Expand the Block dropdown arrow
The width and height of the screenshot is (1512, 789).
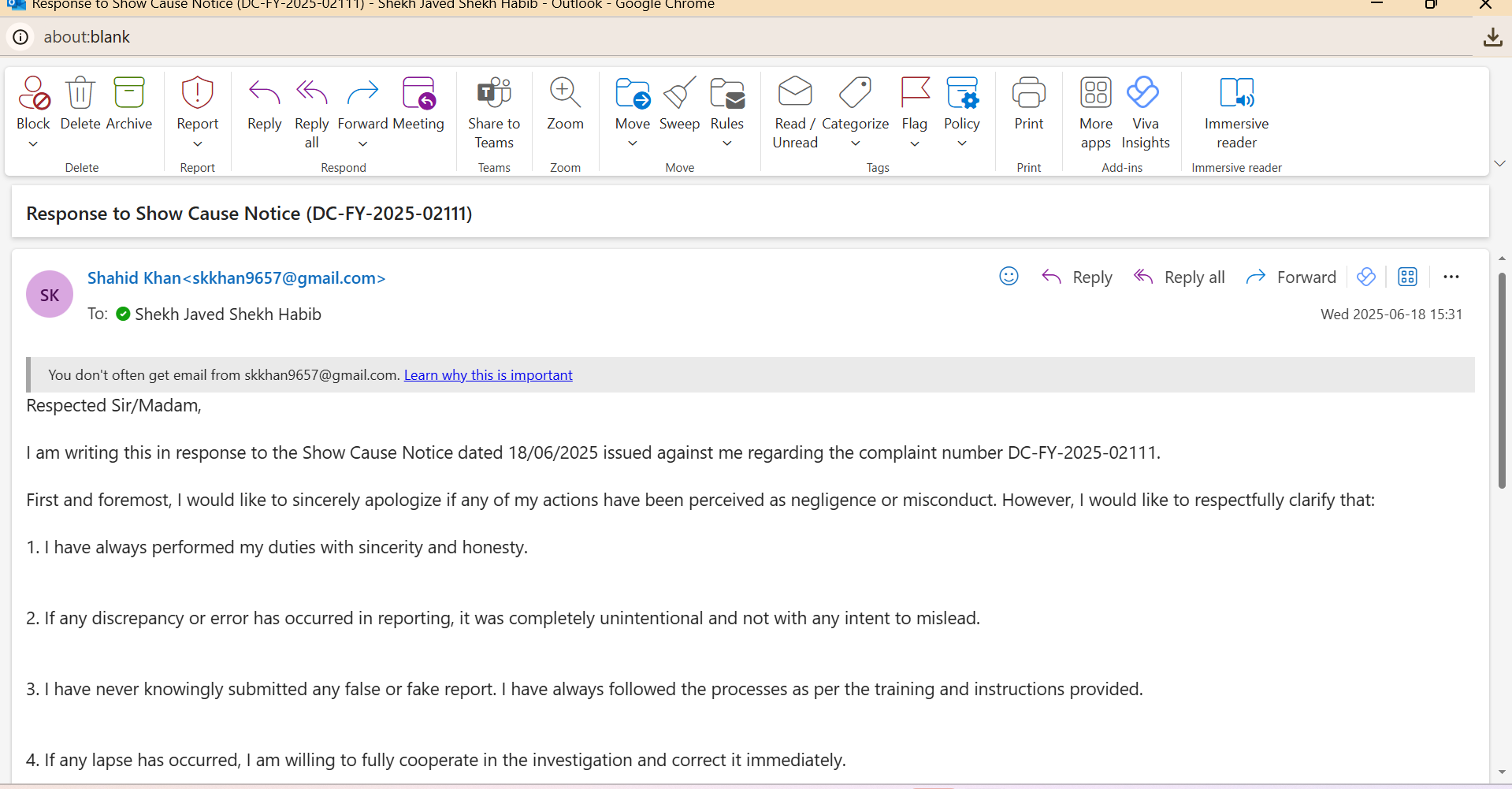point(33,144)
